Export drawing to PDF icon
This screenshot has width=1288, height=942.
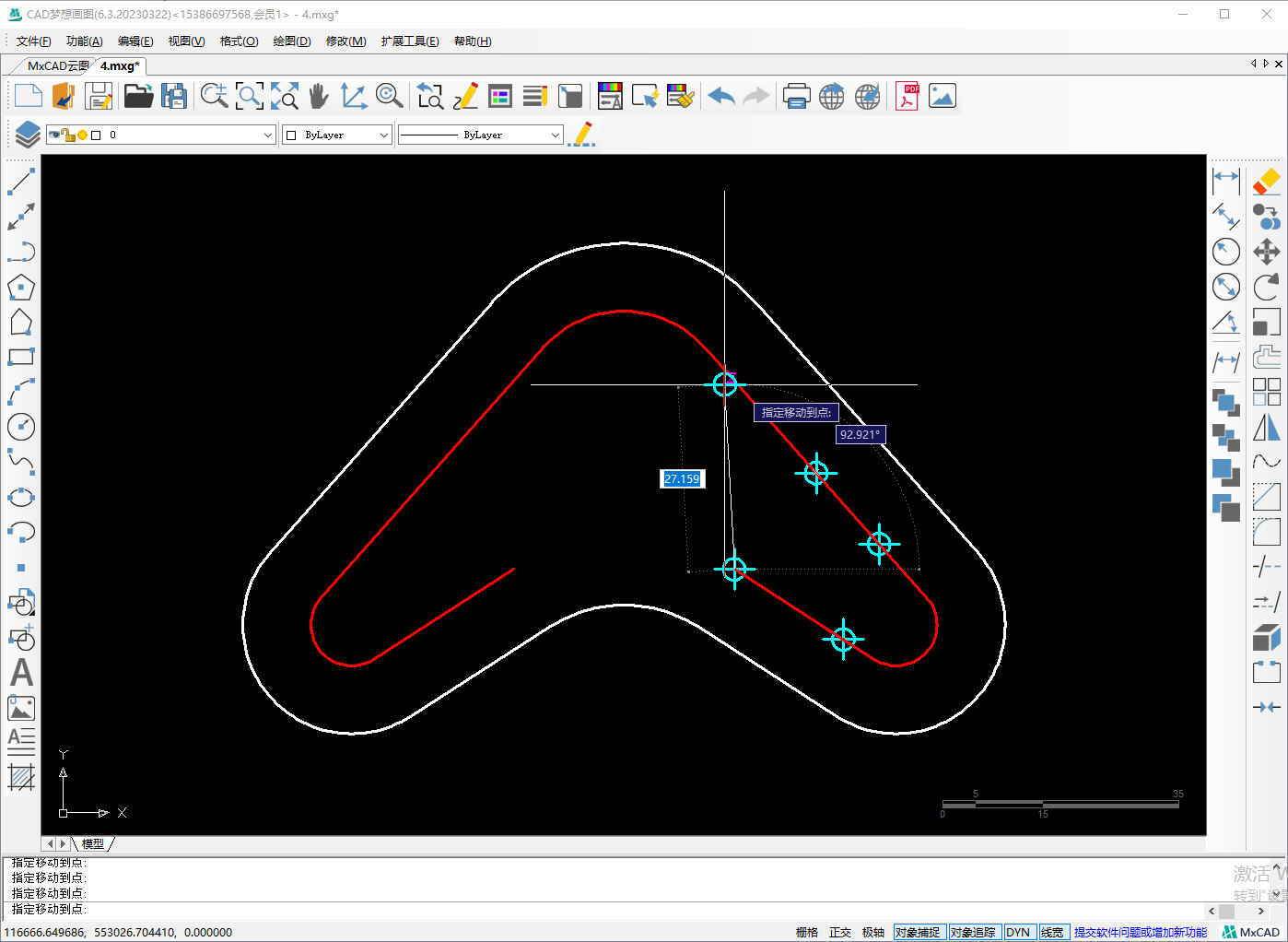907,96
